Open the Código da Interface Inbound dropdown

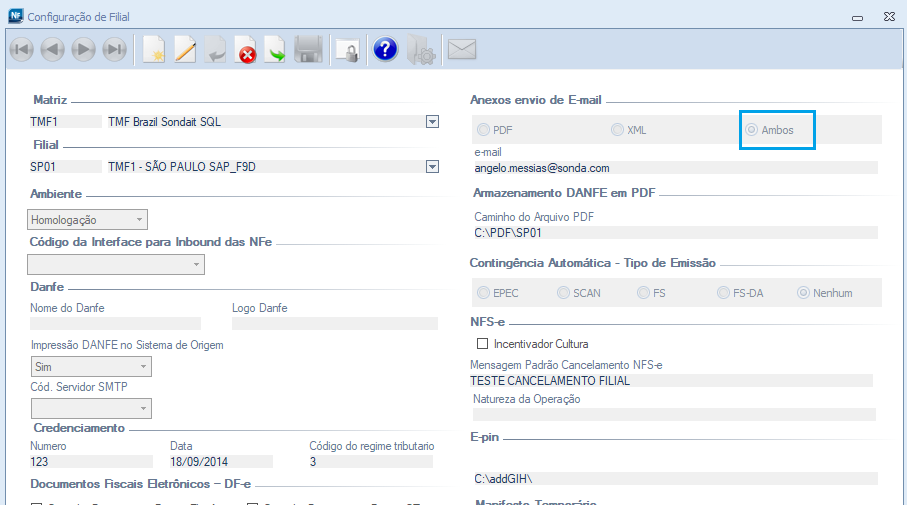pyautogui.click(x=116, y=264)
